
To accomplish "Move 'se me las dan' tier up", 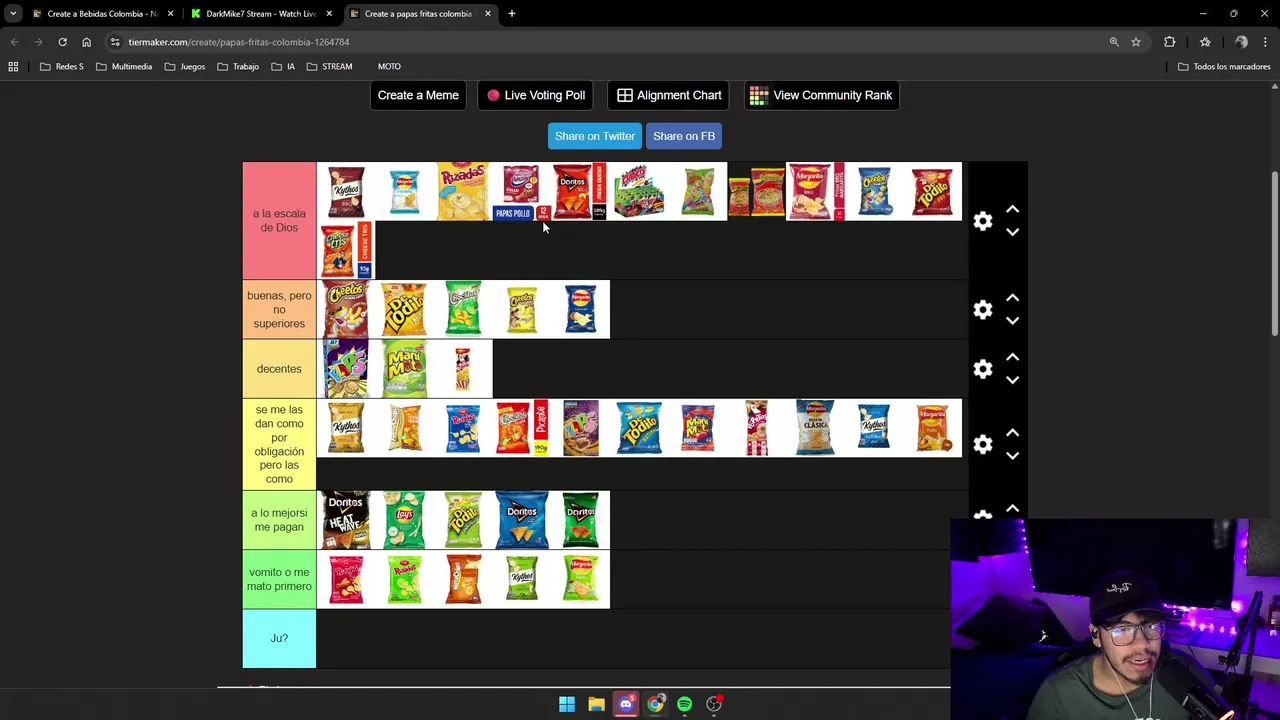I will [1012, 433].
